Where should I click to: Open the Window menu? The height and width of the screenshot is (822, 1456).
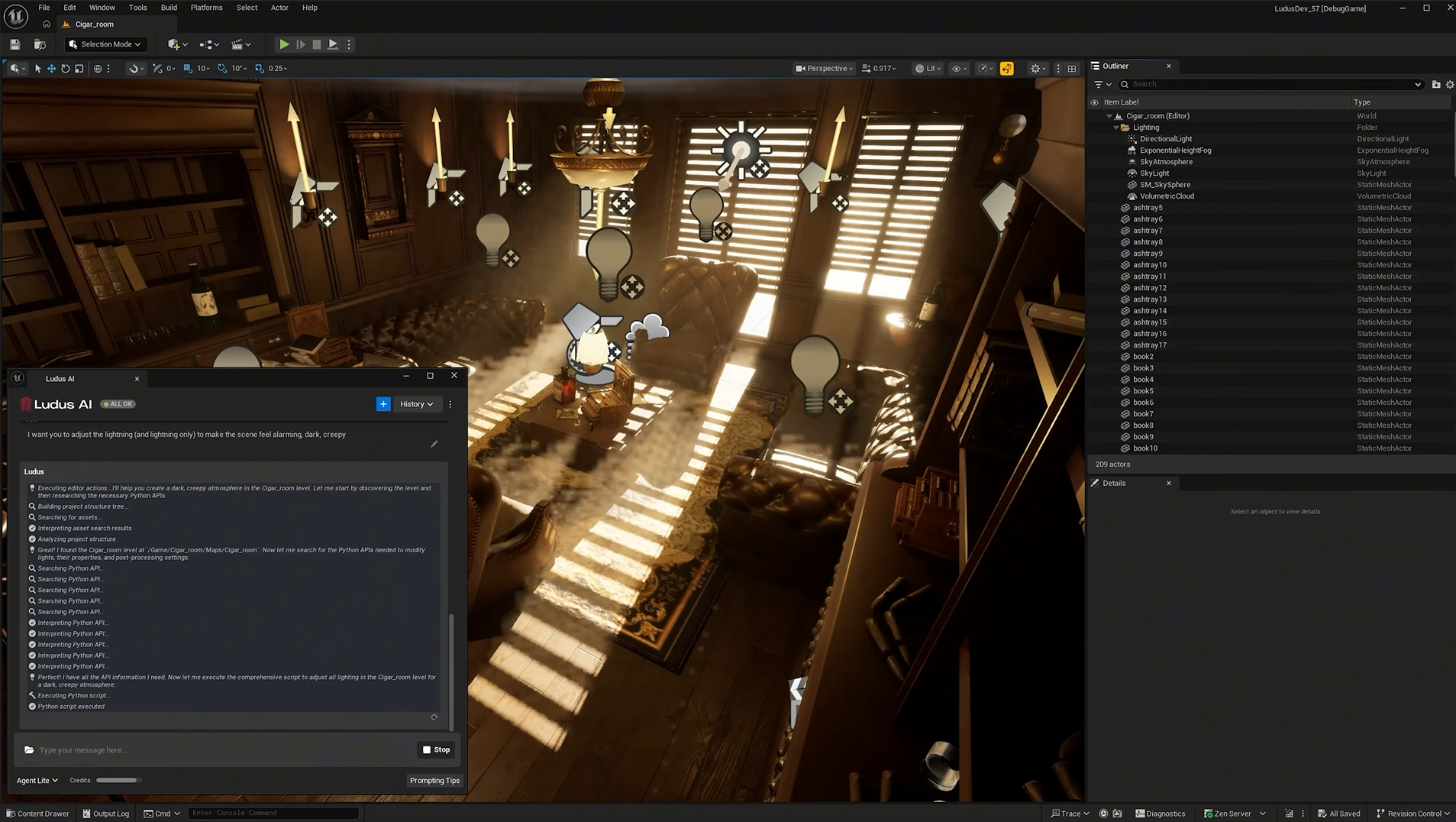102,8
